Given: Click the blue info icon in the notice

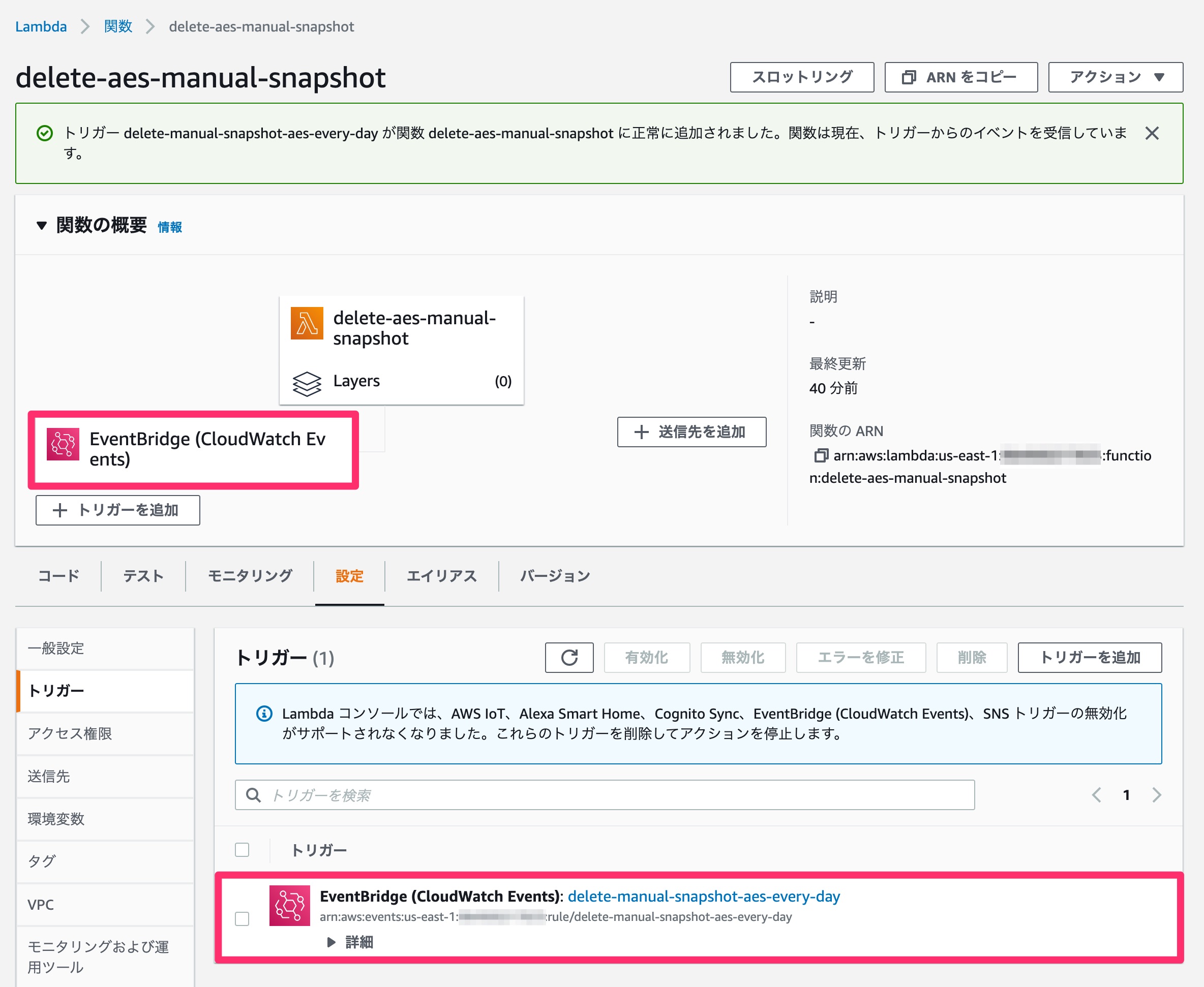Looking at the screenshot, I should point(264,714).
